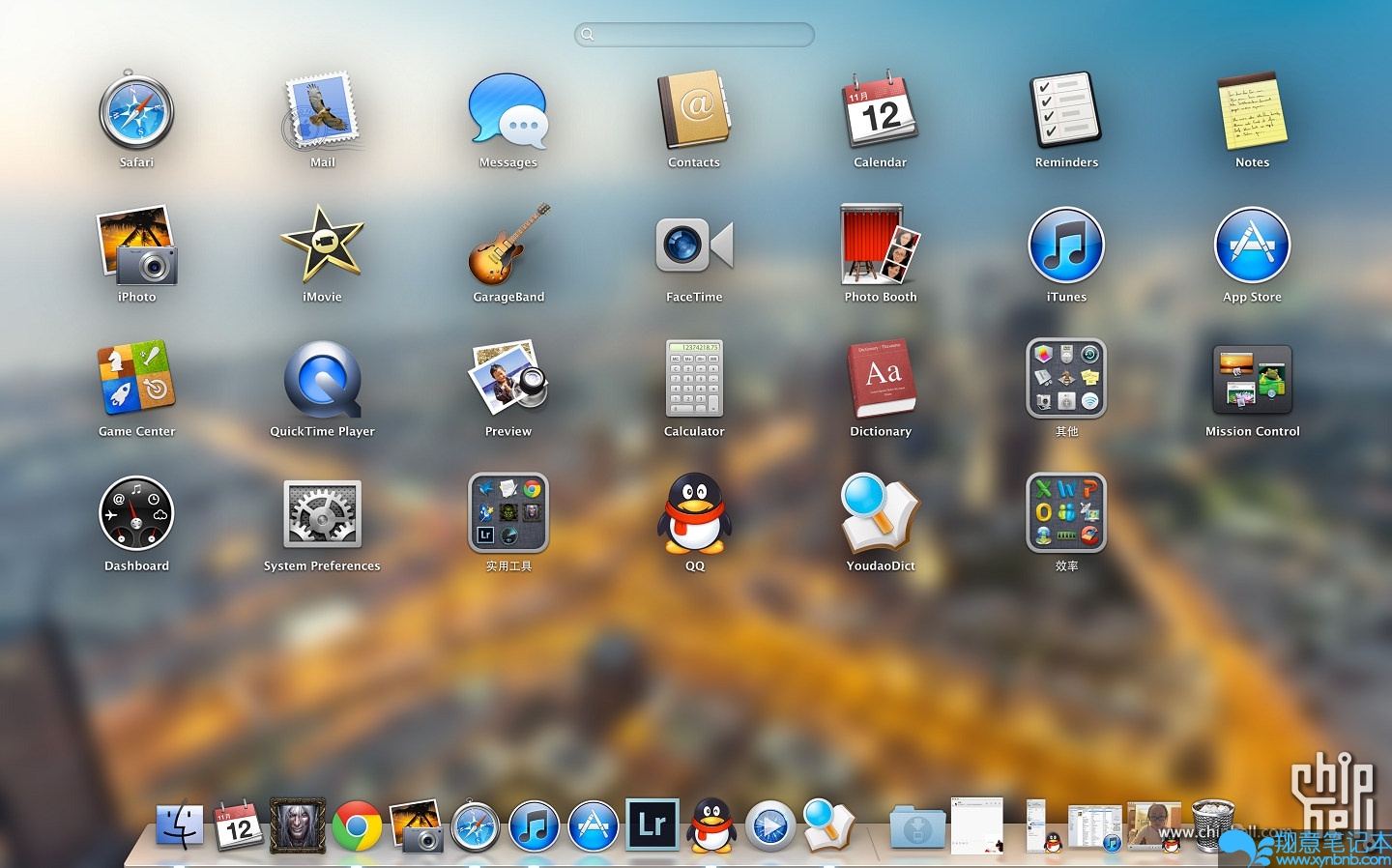Screen dimensions: 1392x868
Task: Launch the Warcraft game from the Dock
Action: [x=298, y=826]
